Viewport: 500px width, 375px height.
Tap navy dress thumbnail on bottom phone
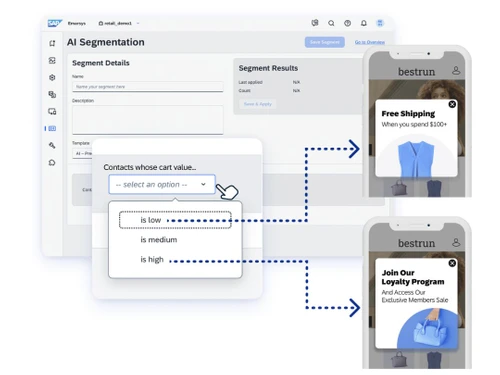click(434, 360)
